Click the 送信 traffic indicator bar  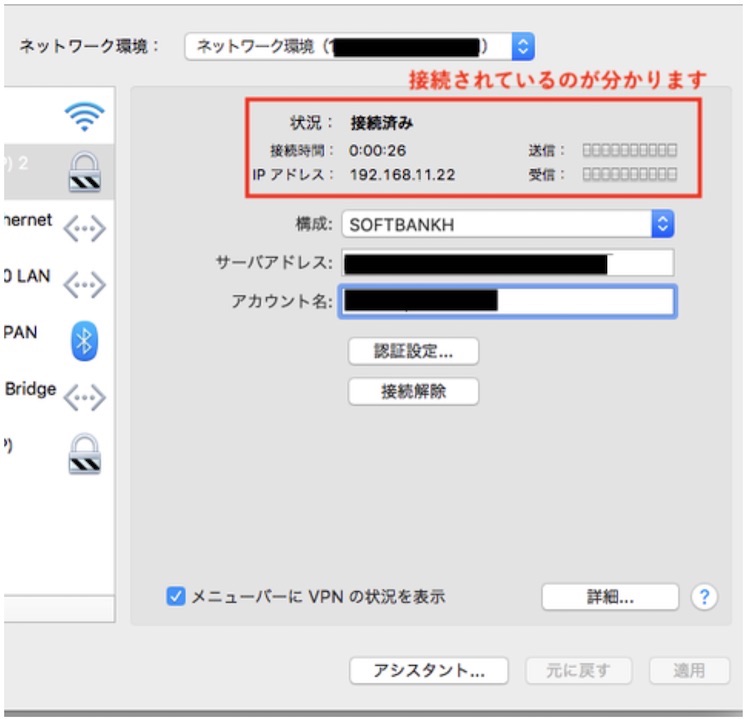tap(629, 151)
